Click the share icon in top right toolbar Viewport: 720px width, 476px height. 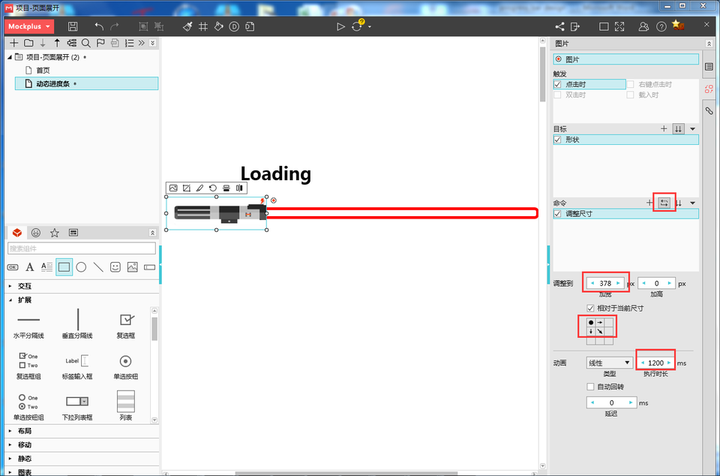click(x=559, y=27)
